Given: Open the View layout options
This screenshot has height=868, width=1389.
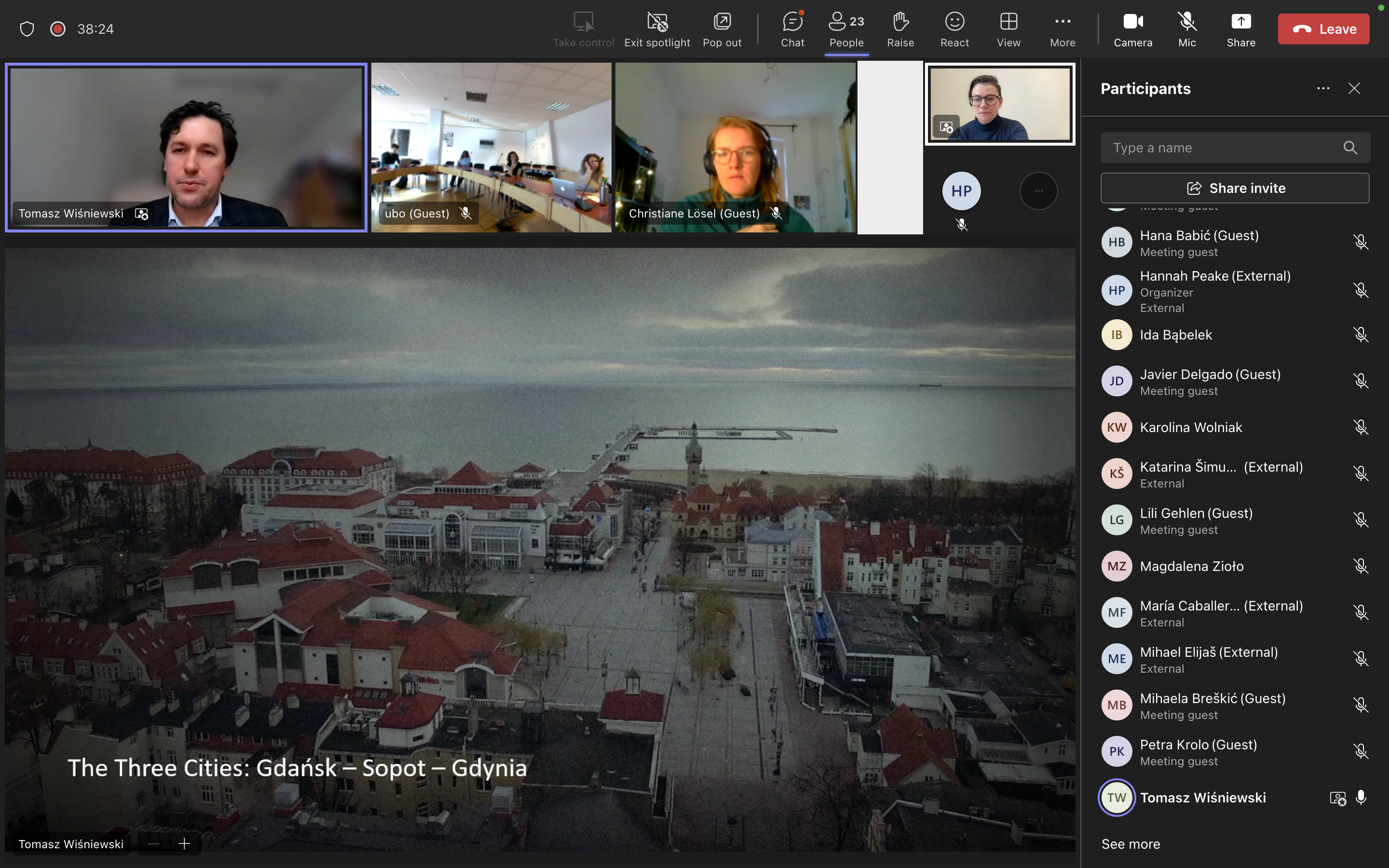Looking at the screenshot, I should click(x=1008, y=29).
